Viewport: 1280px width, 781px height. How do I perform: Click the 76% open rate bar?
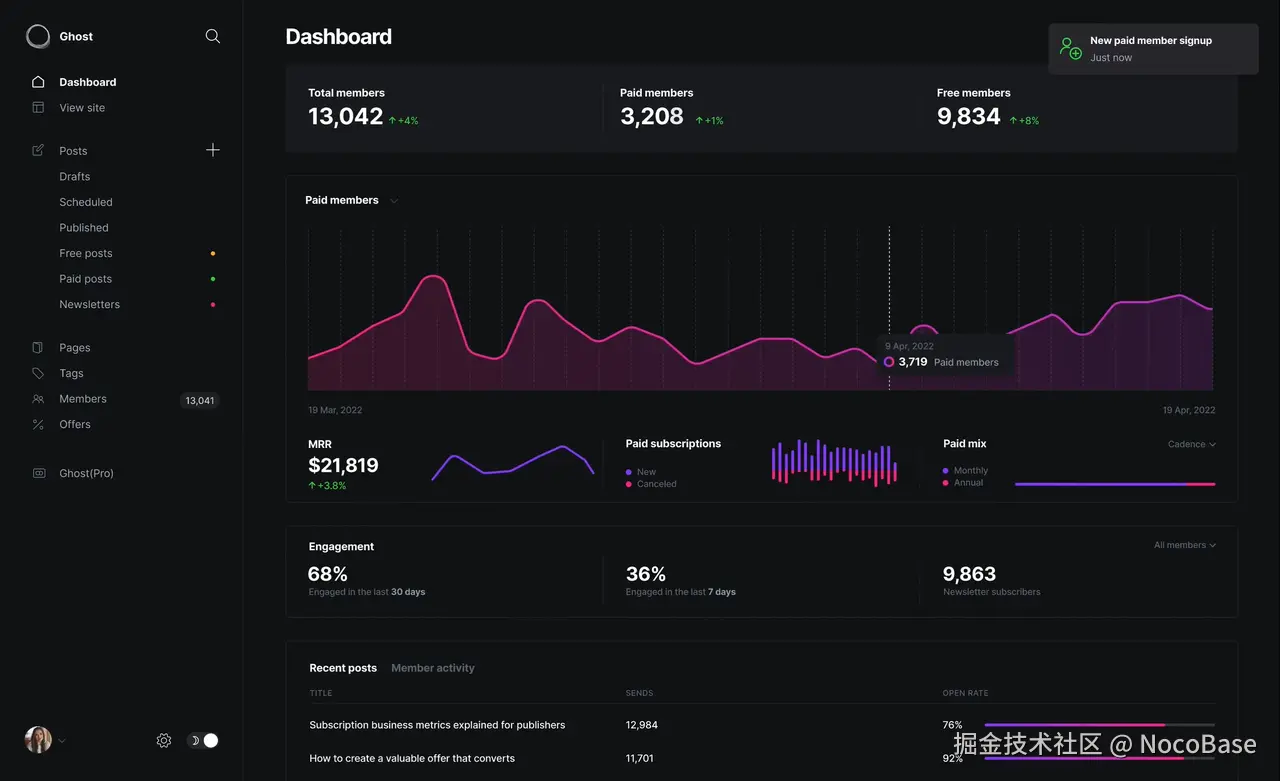tap(1100, 725)
